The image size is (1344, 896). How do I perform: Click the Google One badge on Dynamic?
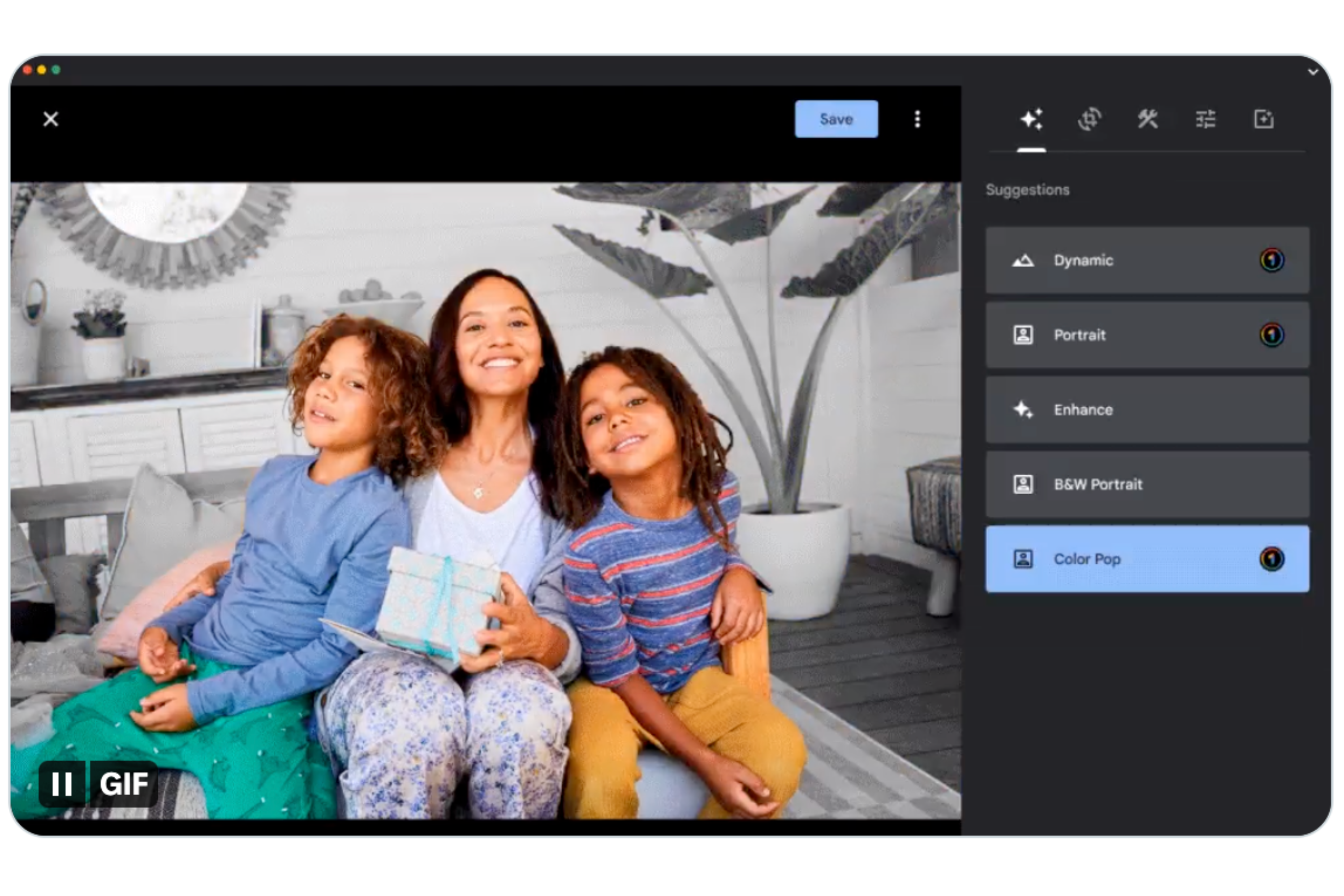pos(1271,261)
